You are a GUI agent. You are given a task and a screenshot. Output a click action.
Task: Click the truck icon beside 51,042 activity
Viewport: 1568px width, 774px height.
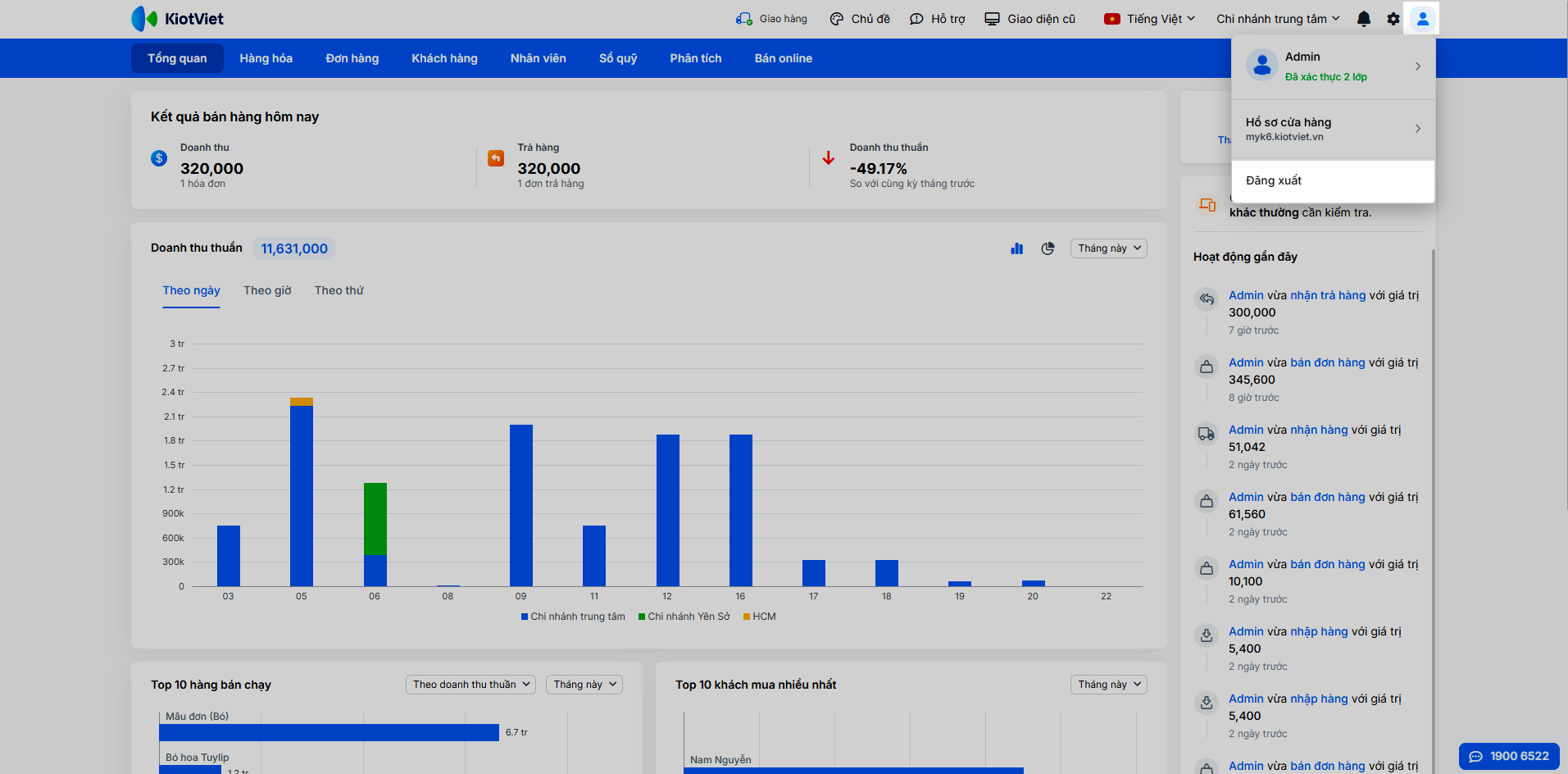pyautogui.click(x=1207, y=434)
